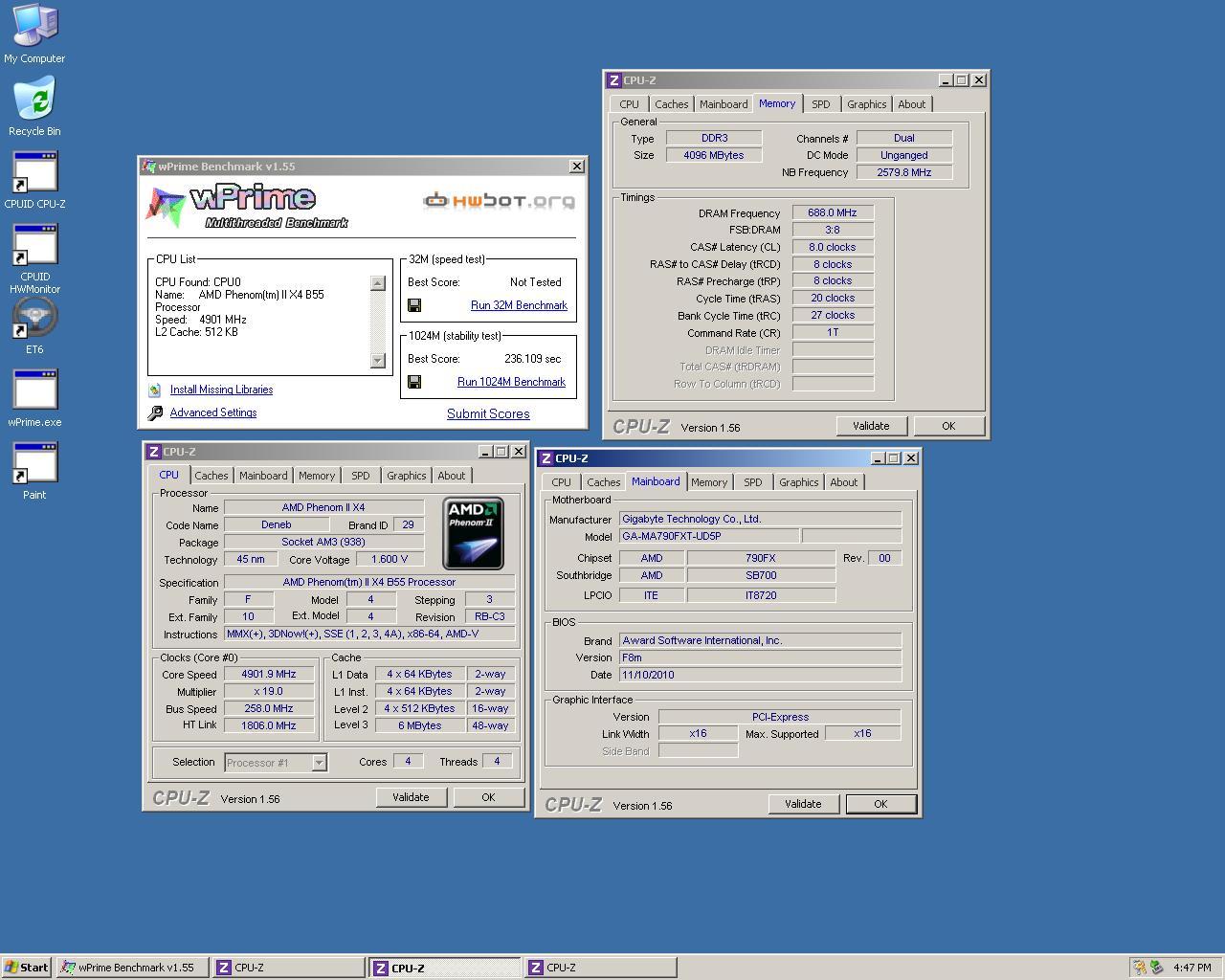This screenshot has width=1225, height=980.
Task: Open SPD tab in CPU tab window
Action: click(361, 476)
